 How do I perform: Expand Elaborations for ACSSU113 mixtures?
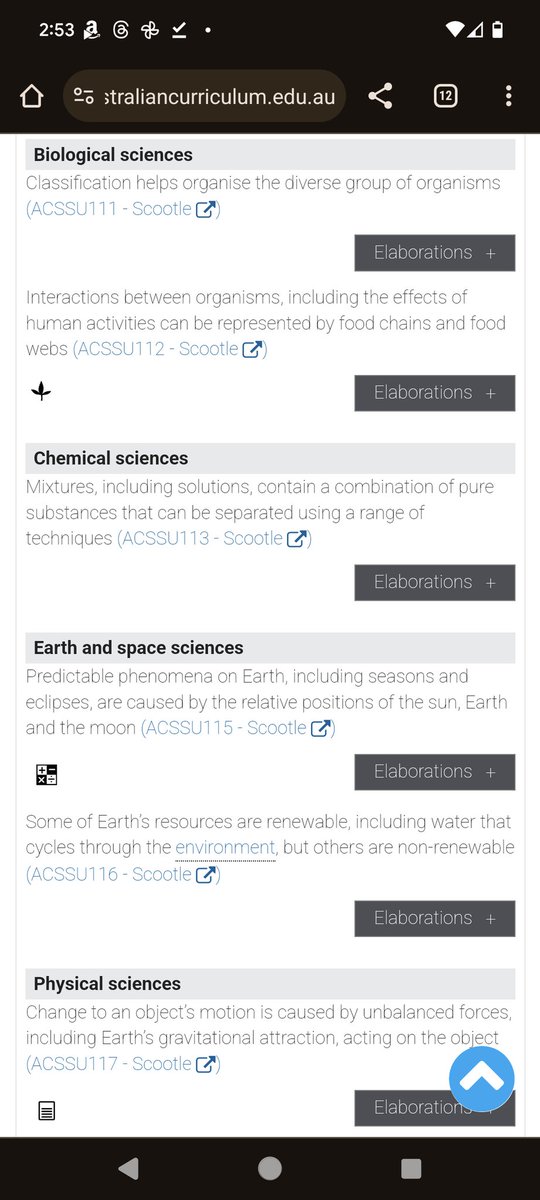435,582
